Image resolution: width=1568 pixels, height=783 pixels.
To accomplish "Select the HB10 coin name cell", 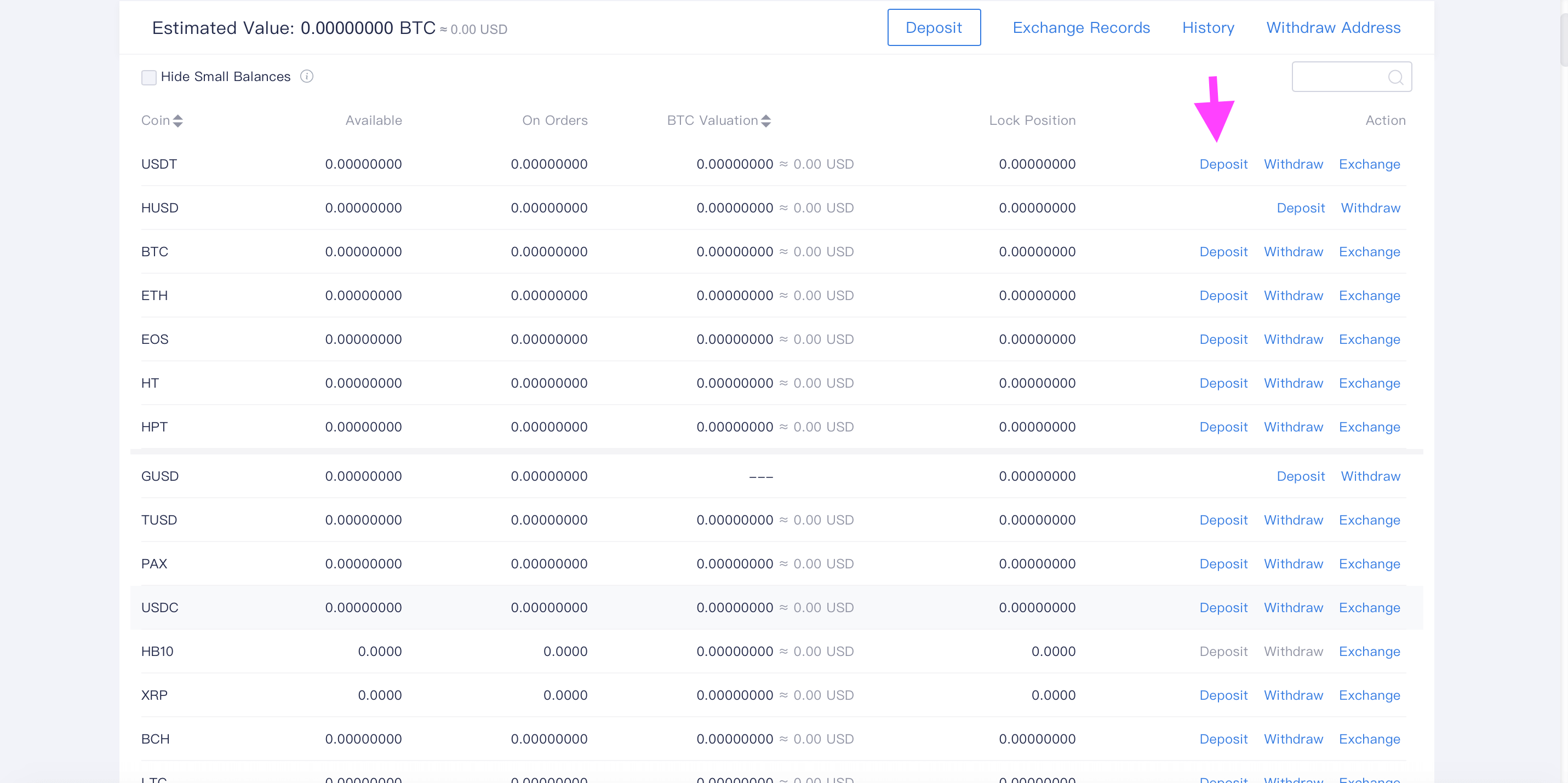I will click(x=157, y=652).
